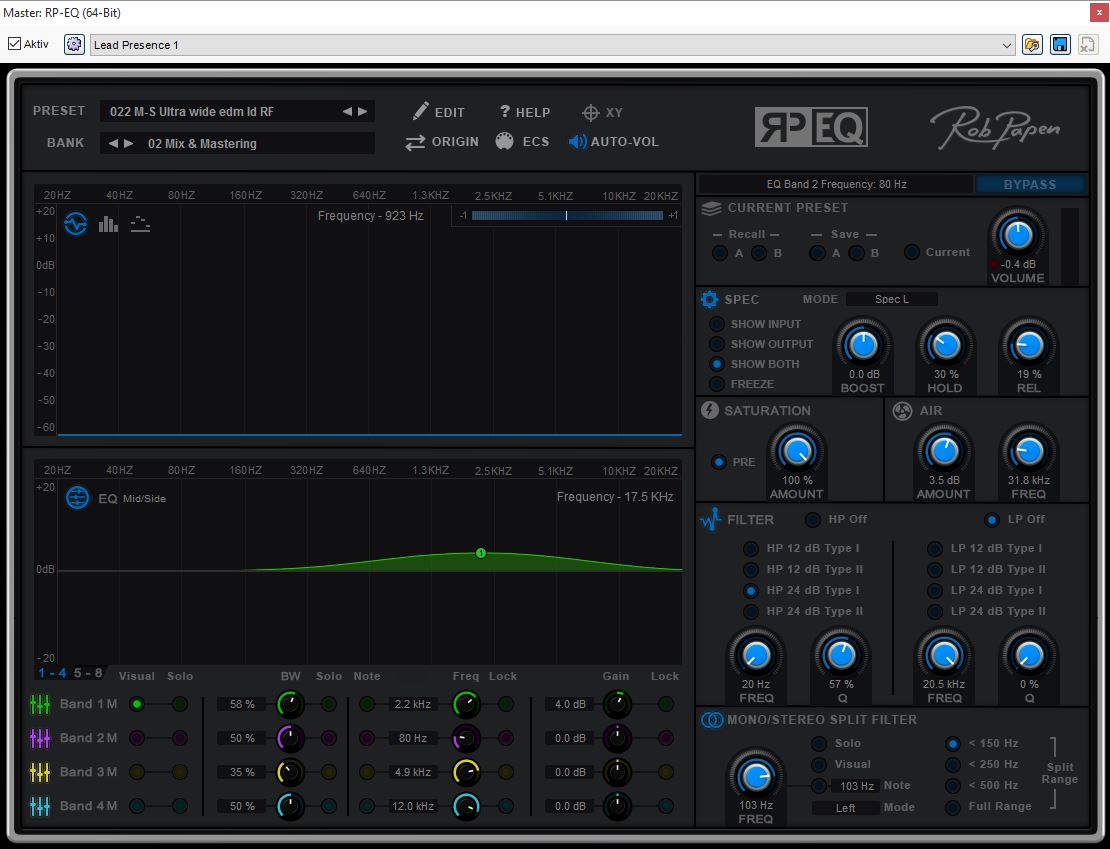The height and width of the screenshot is (849, 1110).
Task: Enable the FREEZE option
Action: pos(717,384)
